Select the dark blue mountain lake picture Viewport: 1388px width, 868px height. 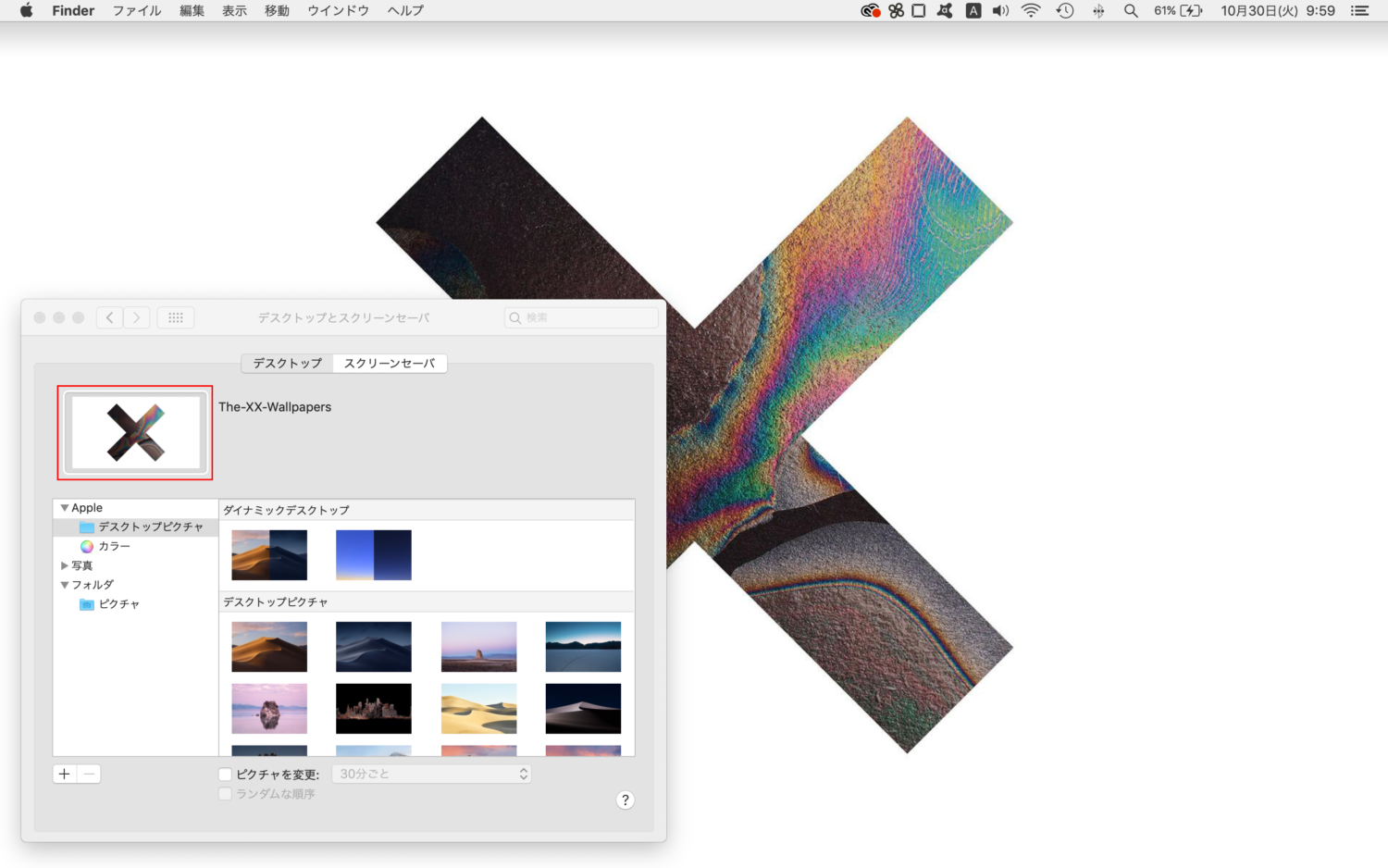(583, 647)
